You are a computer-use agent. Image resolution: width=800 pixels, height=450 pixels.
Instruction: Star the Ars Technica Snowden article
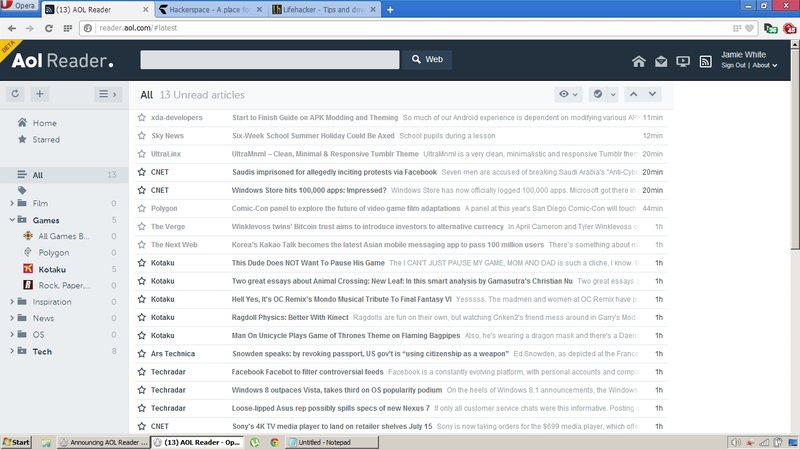pyautogui.click(x=141, y=354)
